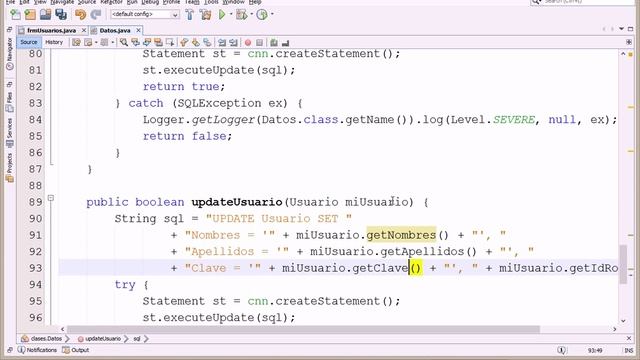This screenshot has height=360, width=640.
Task: Click the New Project icon
Action: pyautogui.click(x=30, y=15)
